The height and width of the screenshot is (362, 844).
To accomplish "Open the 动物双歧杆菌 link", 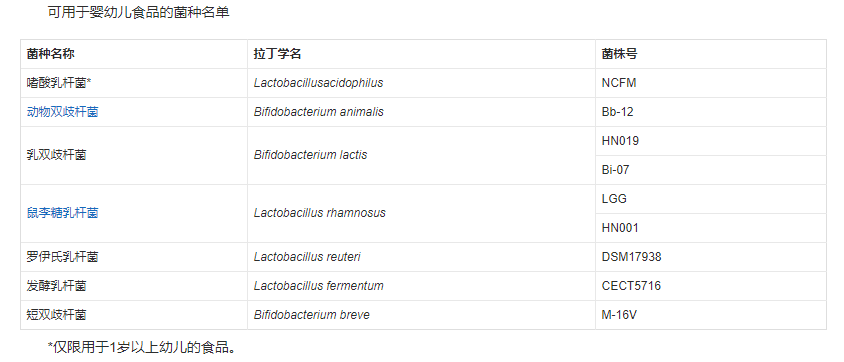I will coord(62,112).
